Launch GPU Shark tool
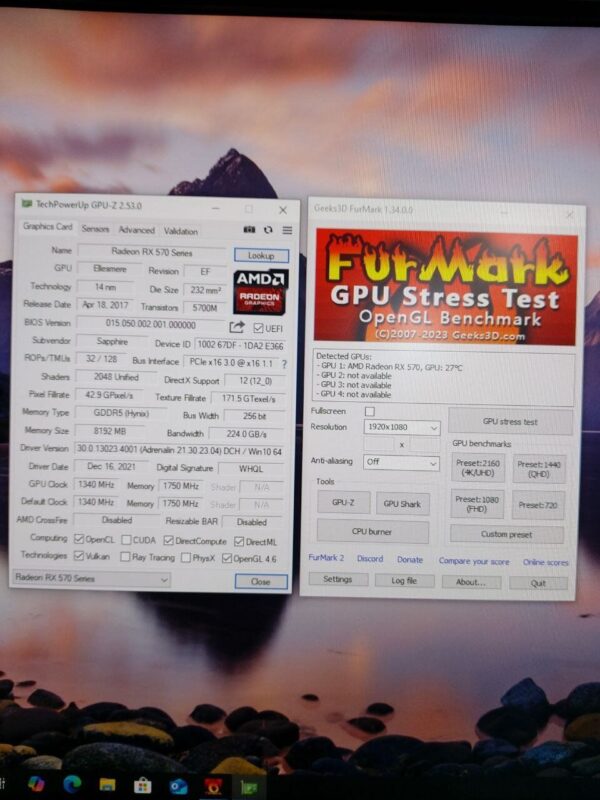600x800 pixels. (403, 504)
